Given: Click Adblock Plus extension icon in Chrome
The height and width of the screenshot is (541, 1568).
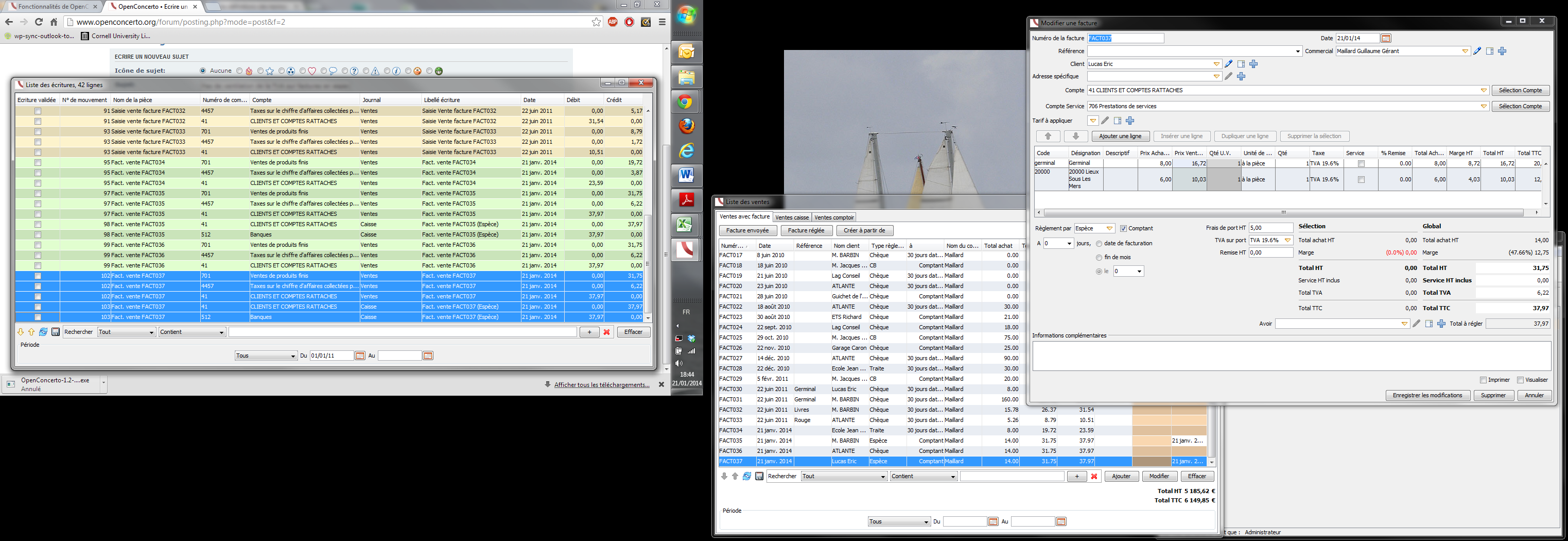Looking at the screenshot, I should (x=613, y=22).
